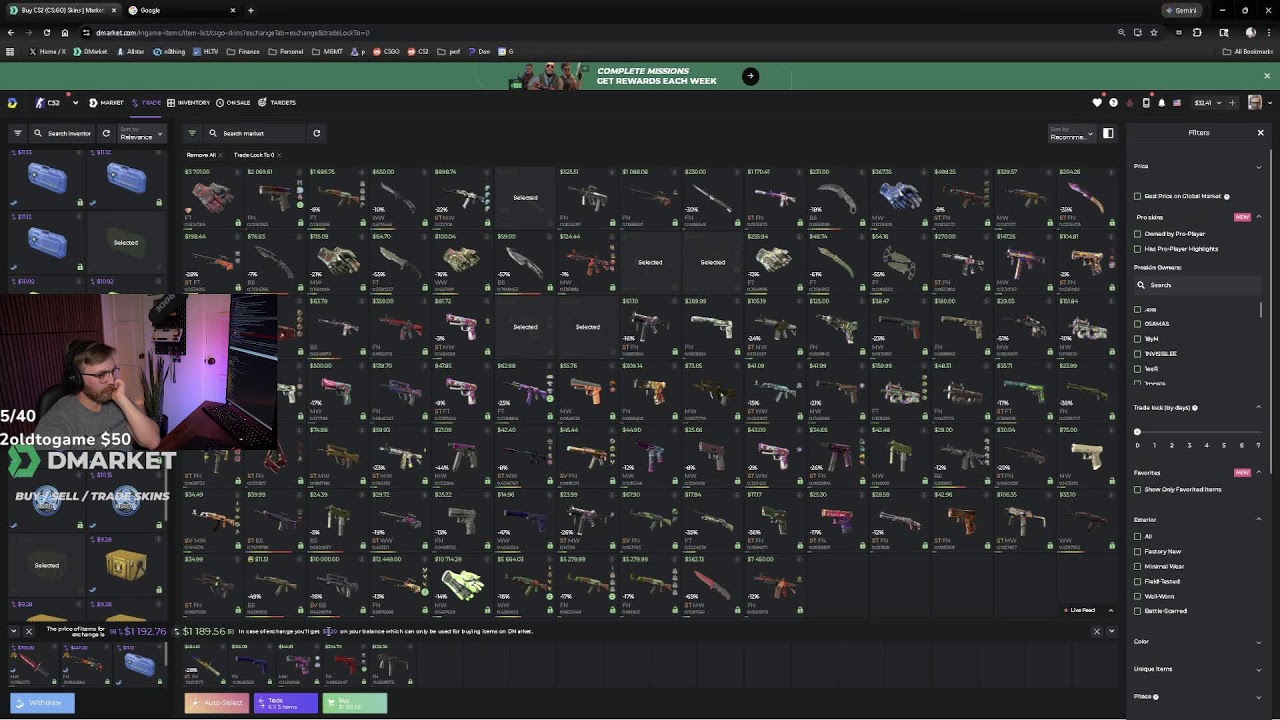Check the Minimal Wear exterior
The image size is (1280, 720).
(1137, 566)
